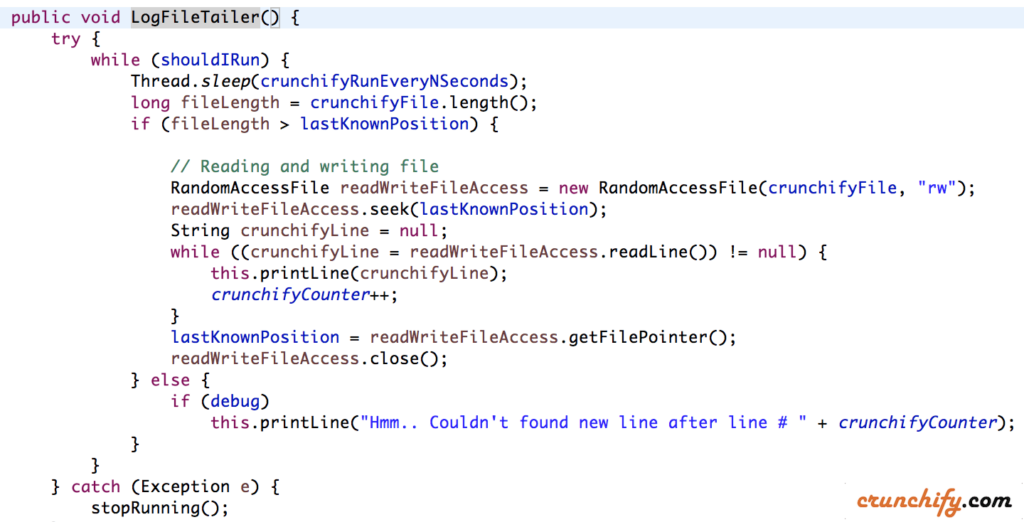Click 'getFilePointer()' method call

coord(647,338)
